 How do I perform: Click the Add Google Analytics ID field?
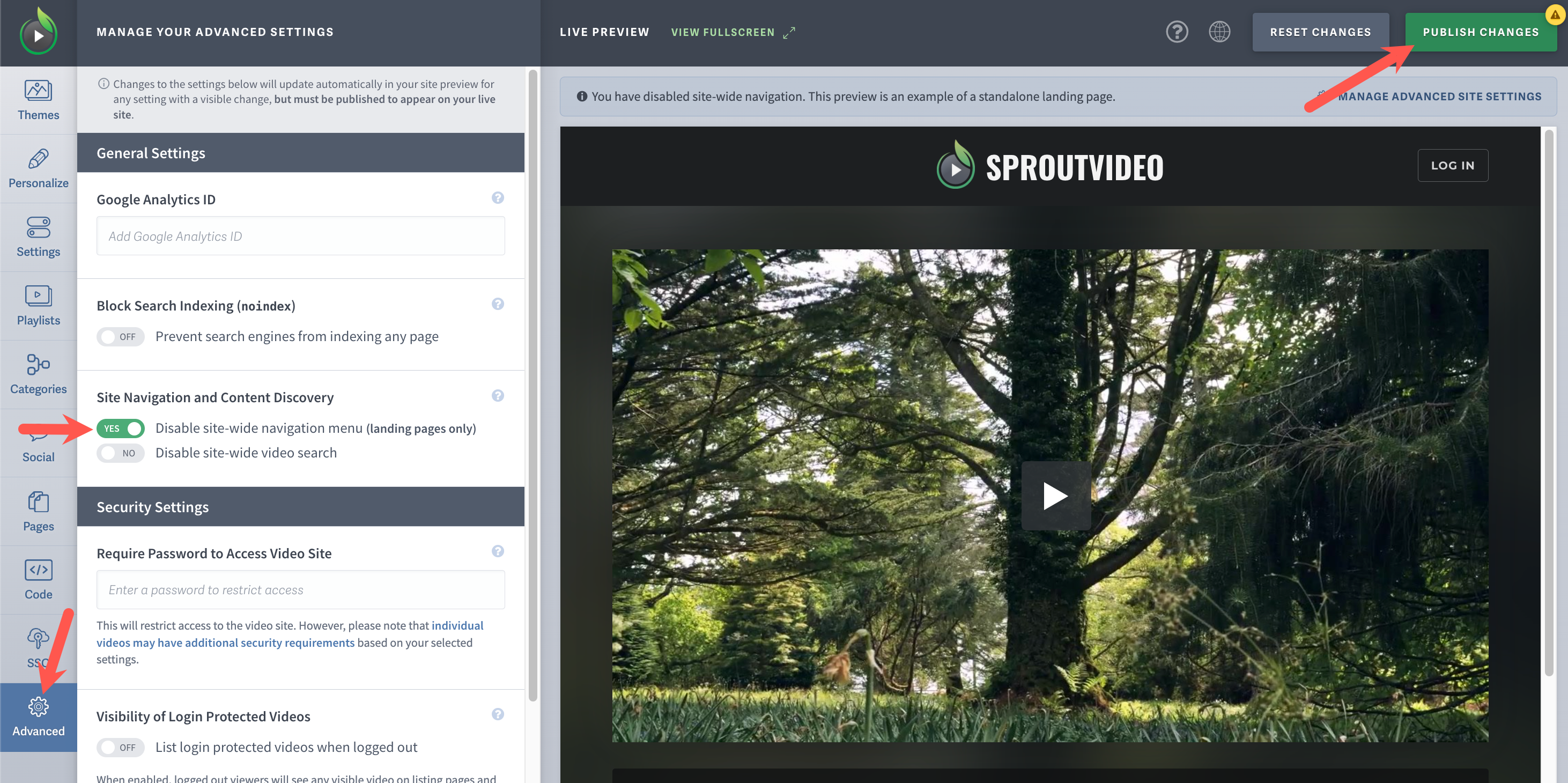(x=301, y=235)
